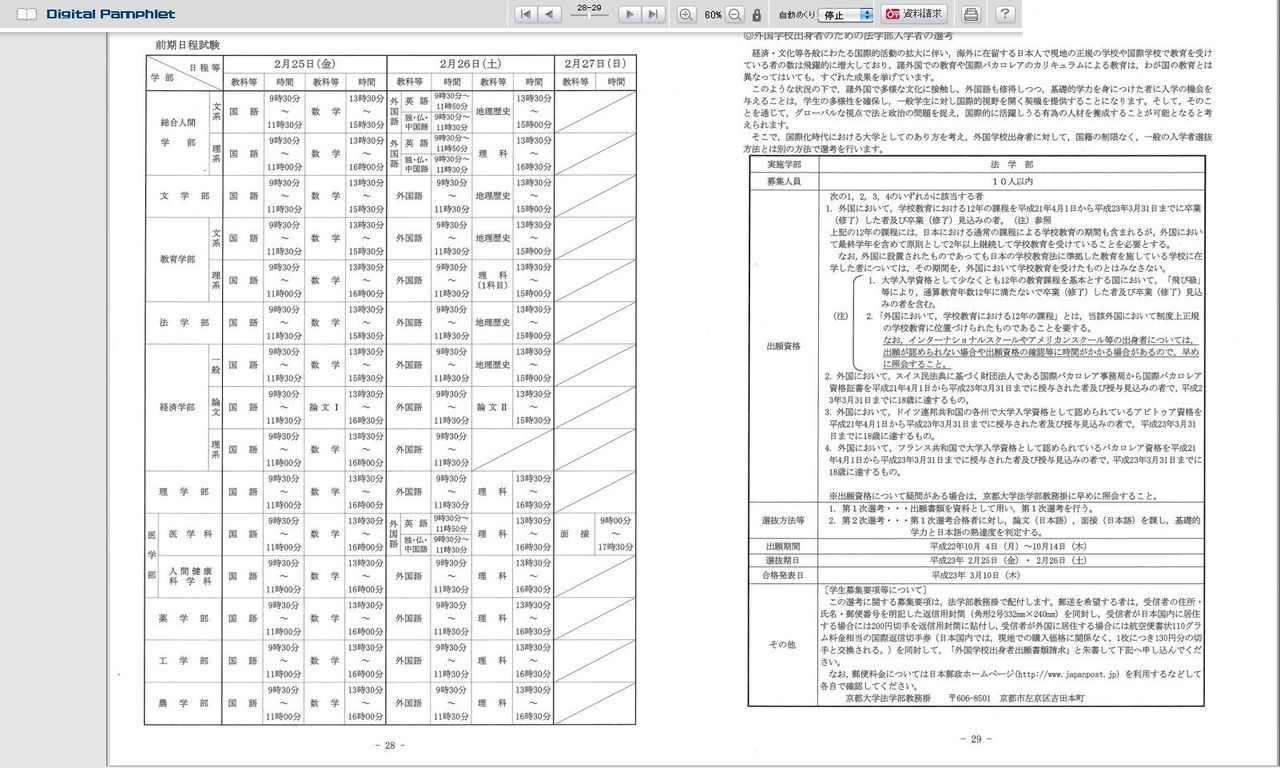Click the 農学部 row label

[185, 703]
